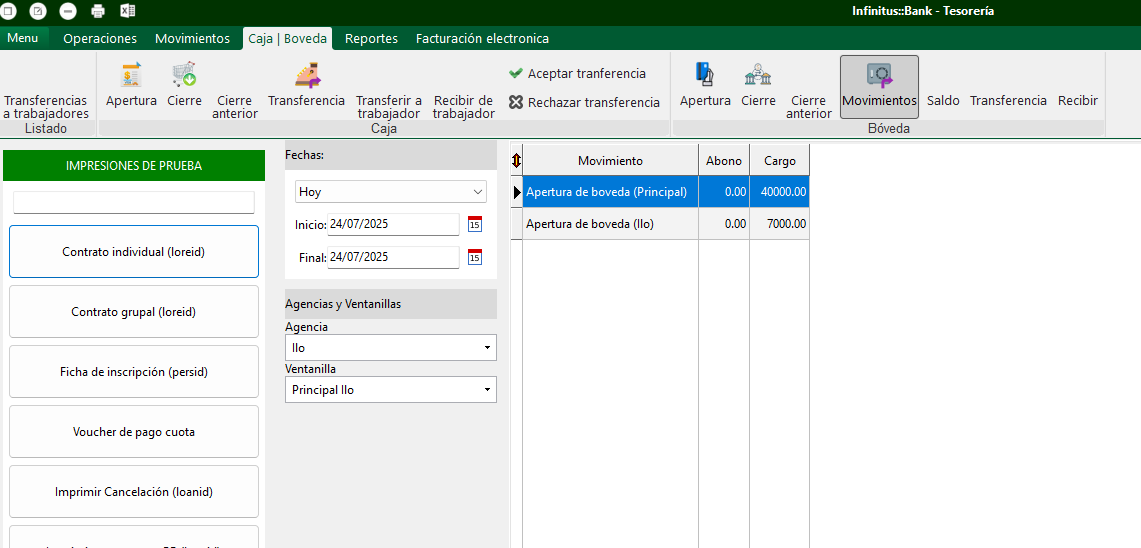Image resolution: width=1141 pixels, height=548 pixels.
Task: Click Aceptar tranferencia button
Action: [x=577, y=74]
